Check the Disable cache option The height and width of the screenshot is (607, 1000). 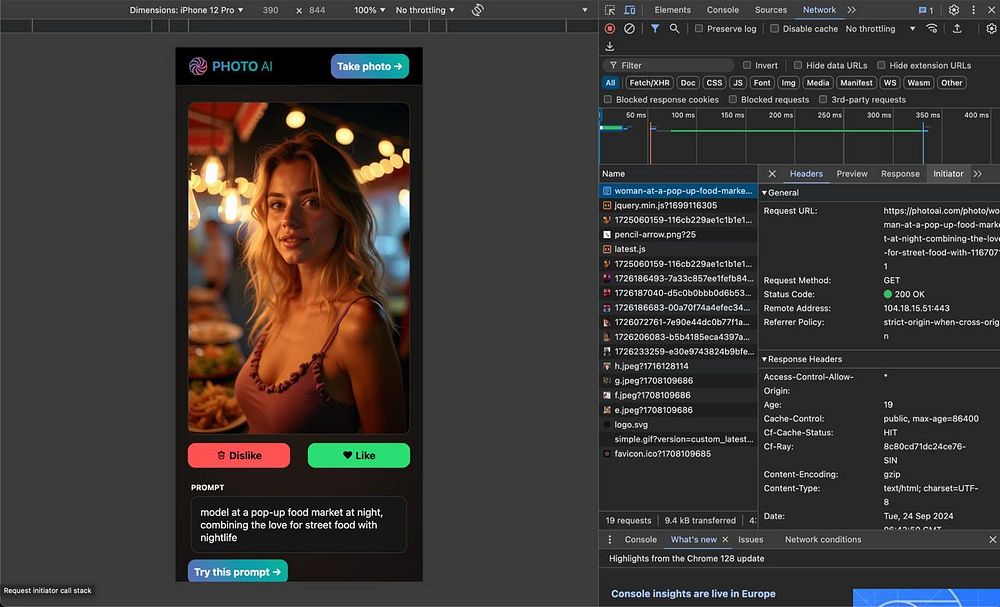(775, 29)
